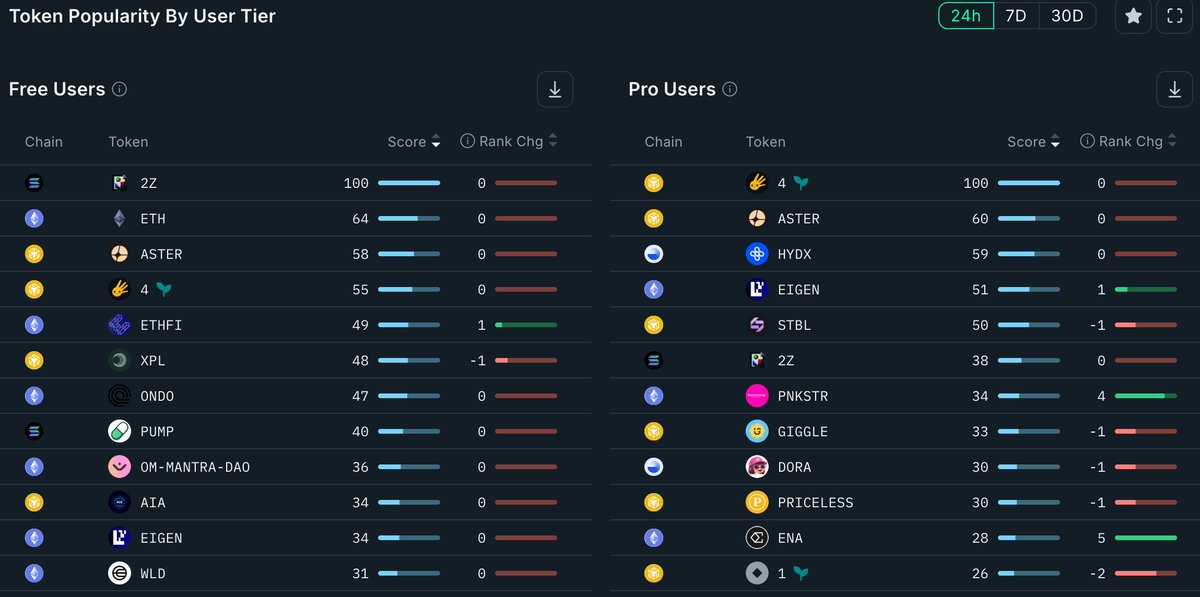Screen dimensions: 1200x597
Task: Click the 2Z score bar in Free Users
Action: pos(408,183)
